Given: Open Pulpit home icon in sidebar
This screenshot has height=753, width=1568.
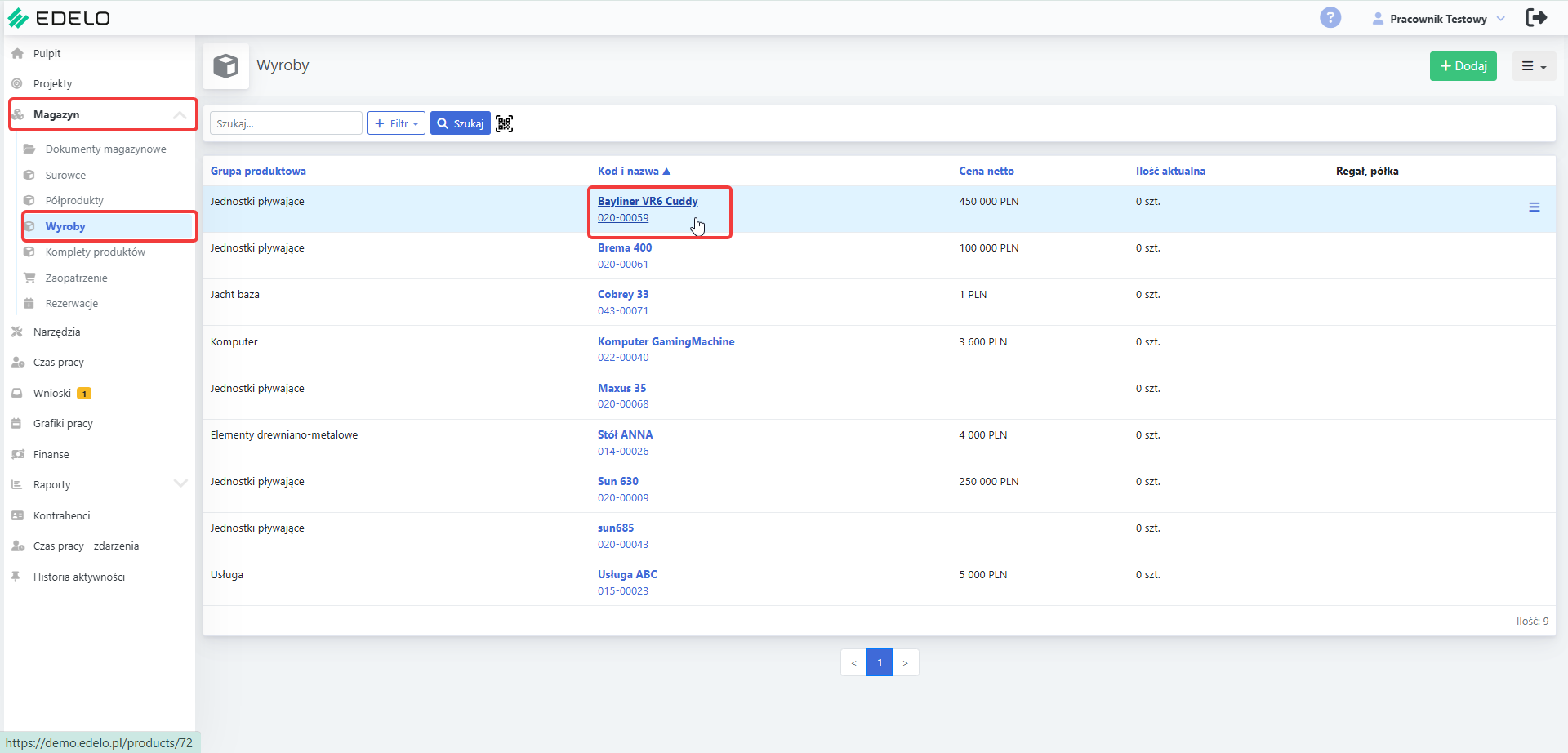Looking at the screenshot, I should click(17, 53).
